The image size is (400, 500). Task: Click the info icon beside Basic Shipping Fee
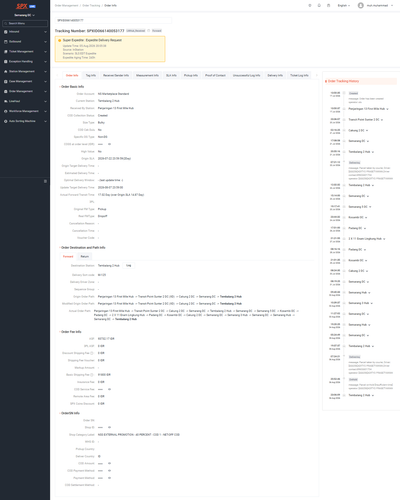[x=92, y=375]
